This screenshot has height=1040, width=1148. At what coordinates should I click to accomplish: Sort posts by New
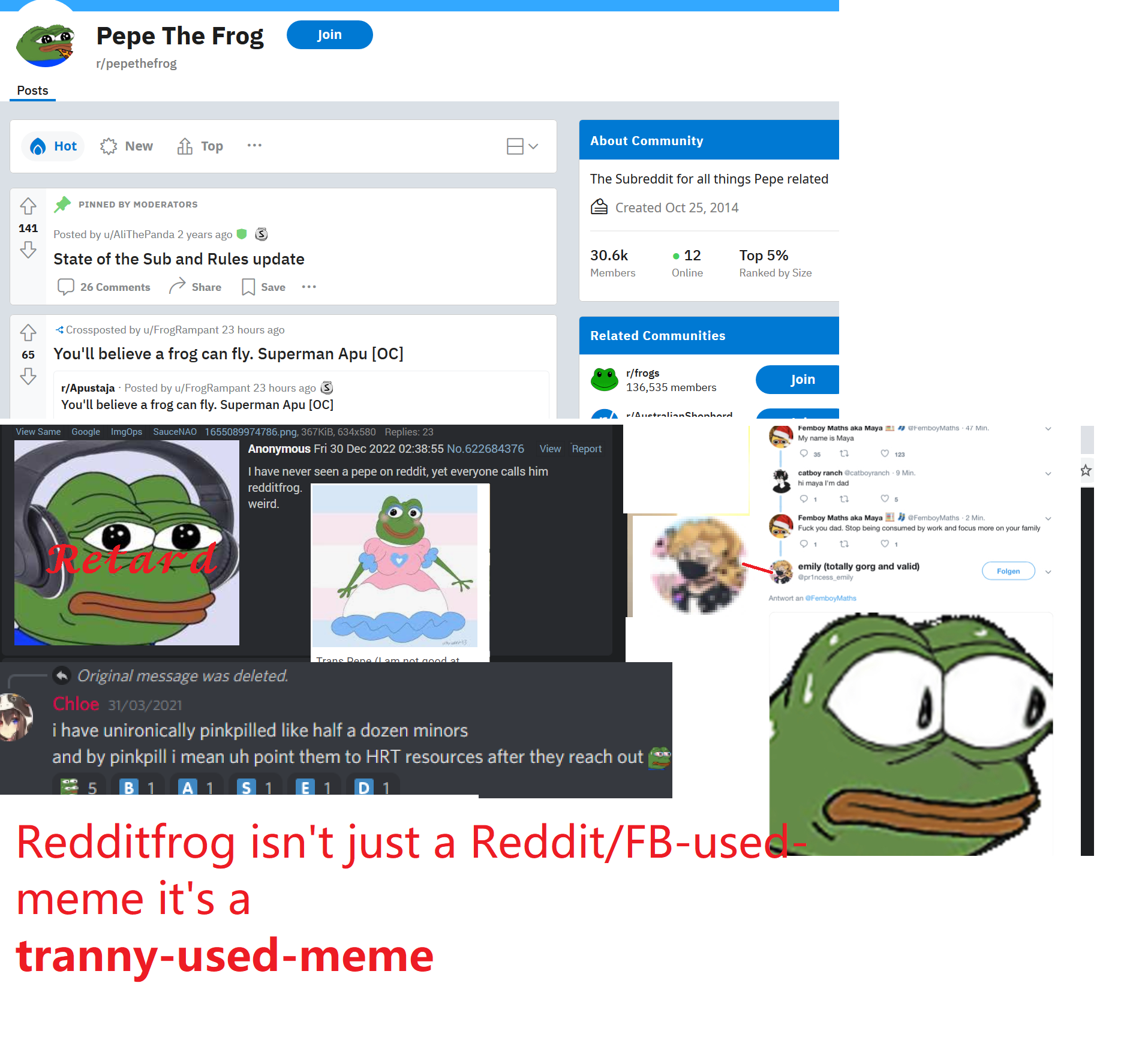pos(127,146)
